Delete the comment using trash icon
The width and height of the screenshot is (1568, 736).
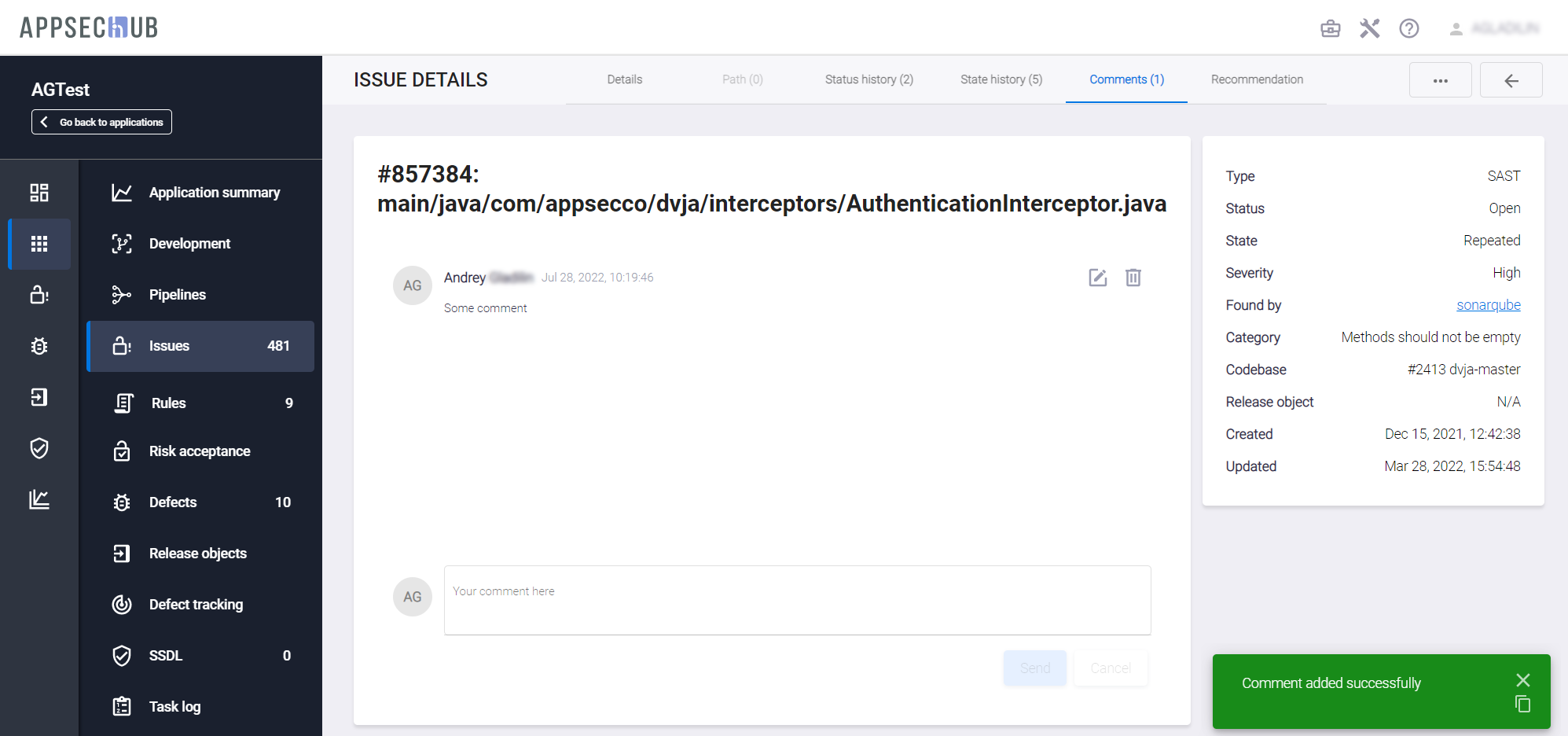point(1133,278)
